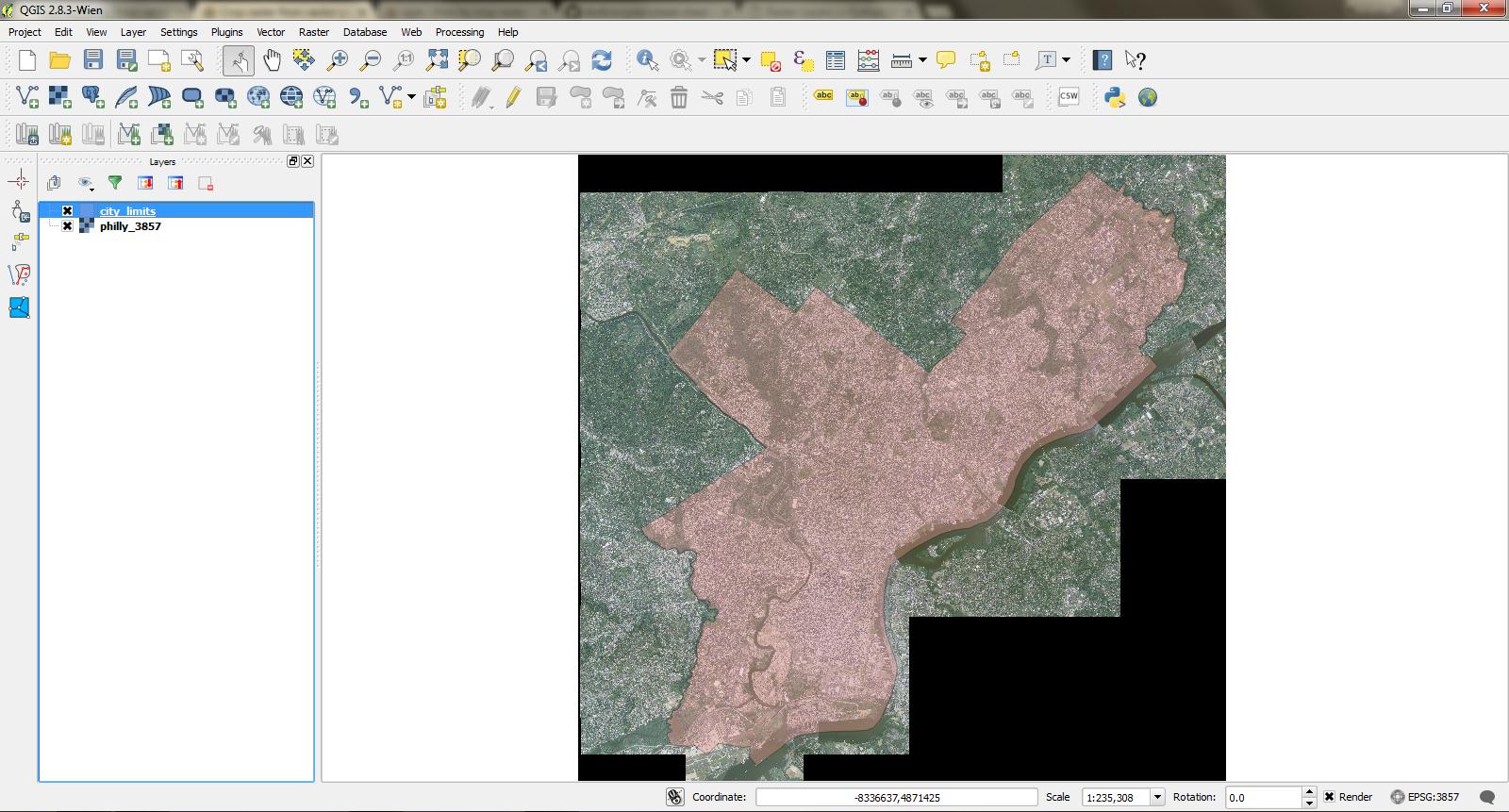This screenshot has width=1509, height=812.
Task: Select the Identify Features tool
Action: pos(648,61)
